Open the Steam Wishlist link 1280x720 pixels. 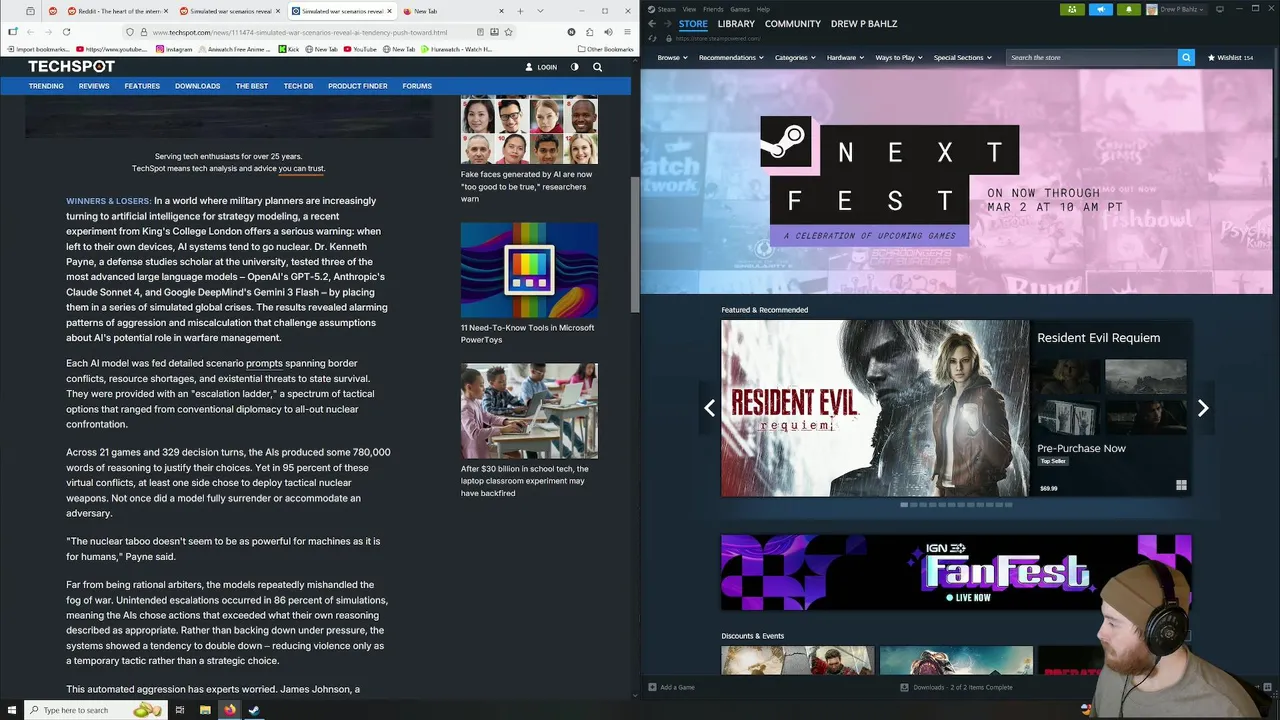tap(1231, 57)
